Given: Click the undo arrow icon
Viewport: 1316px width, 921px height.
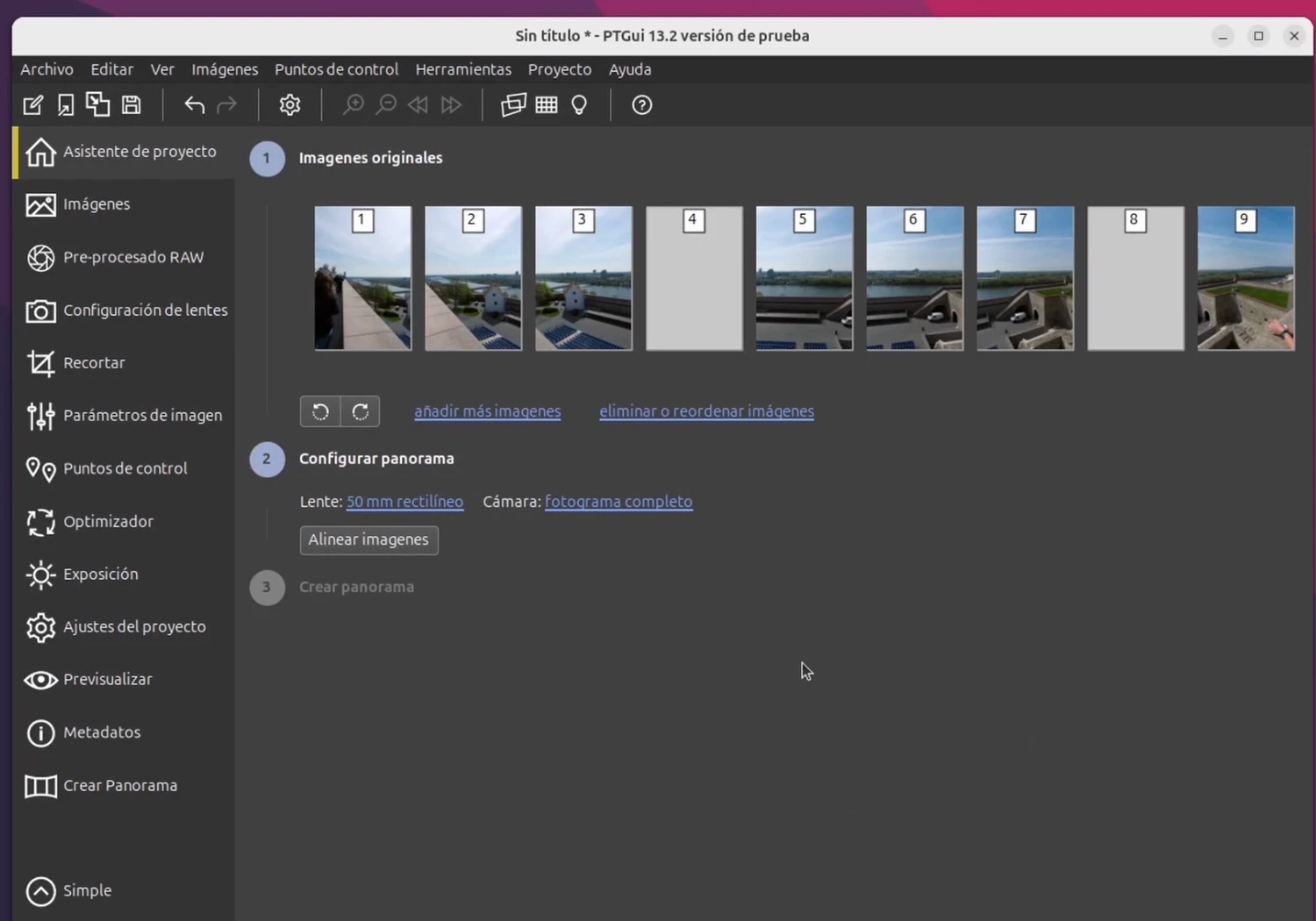Looking at the screenshot, I should (x=194, y=105).
